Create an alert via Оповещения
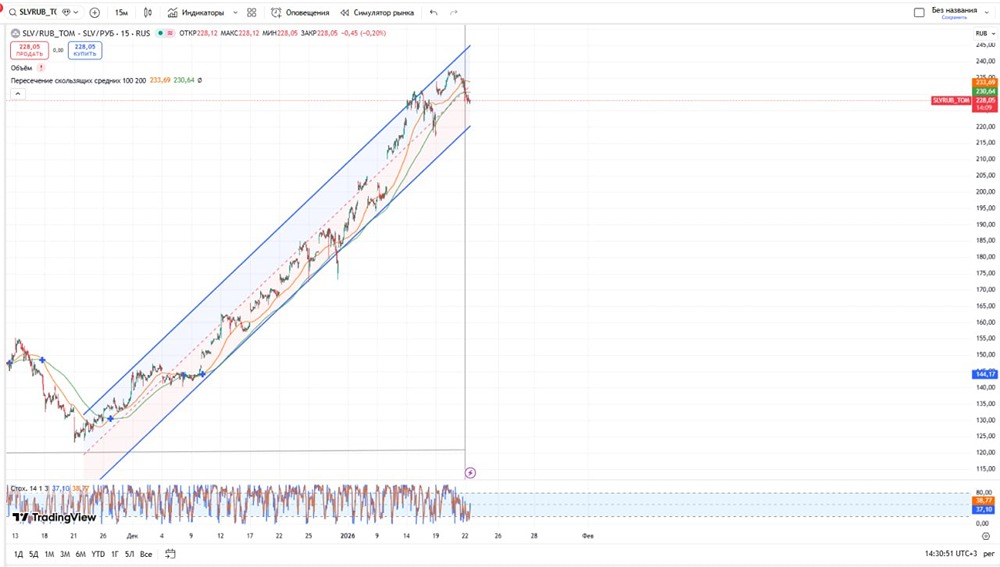 [x=300, y=13]
